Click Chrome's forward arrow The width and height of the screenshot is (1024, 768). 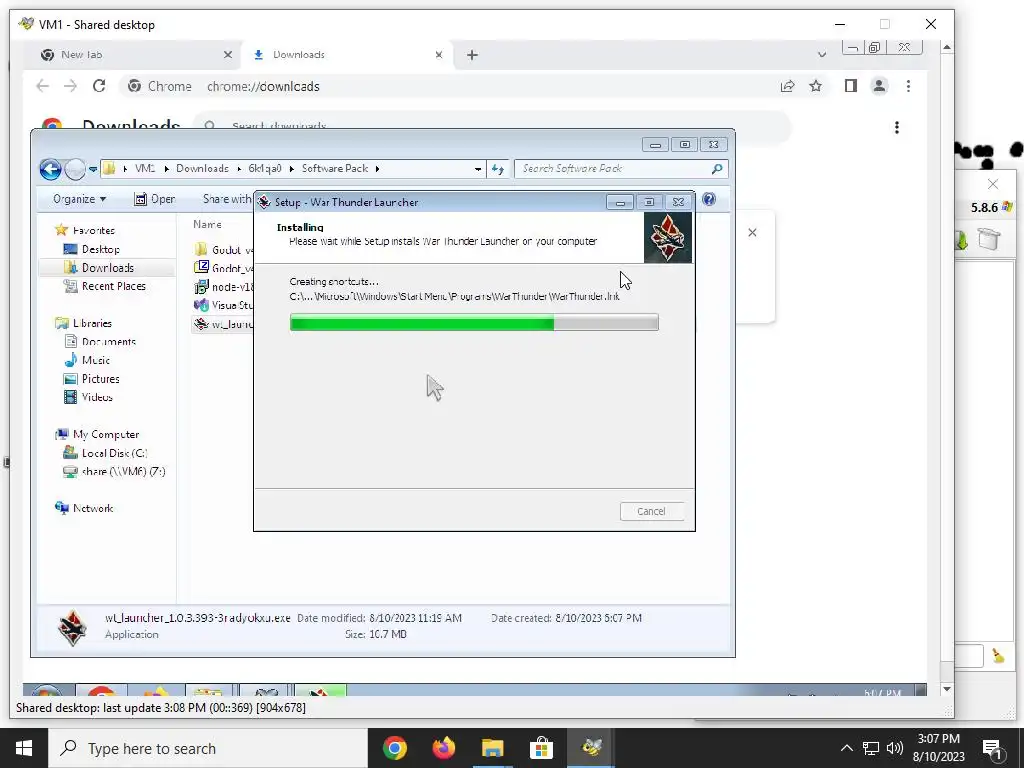pyautogui.click(x=71, y=86)
